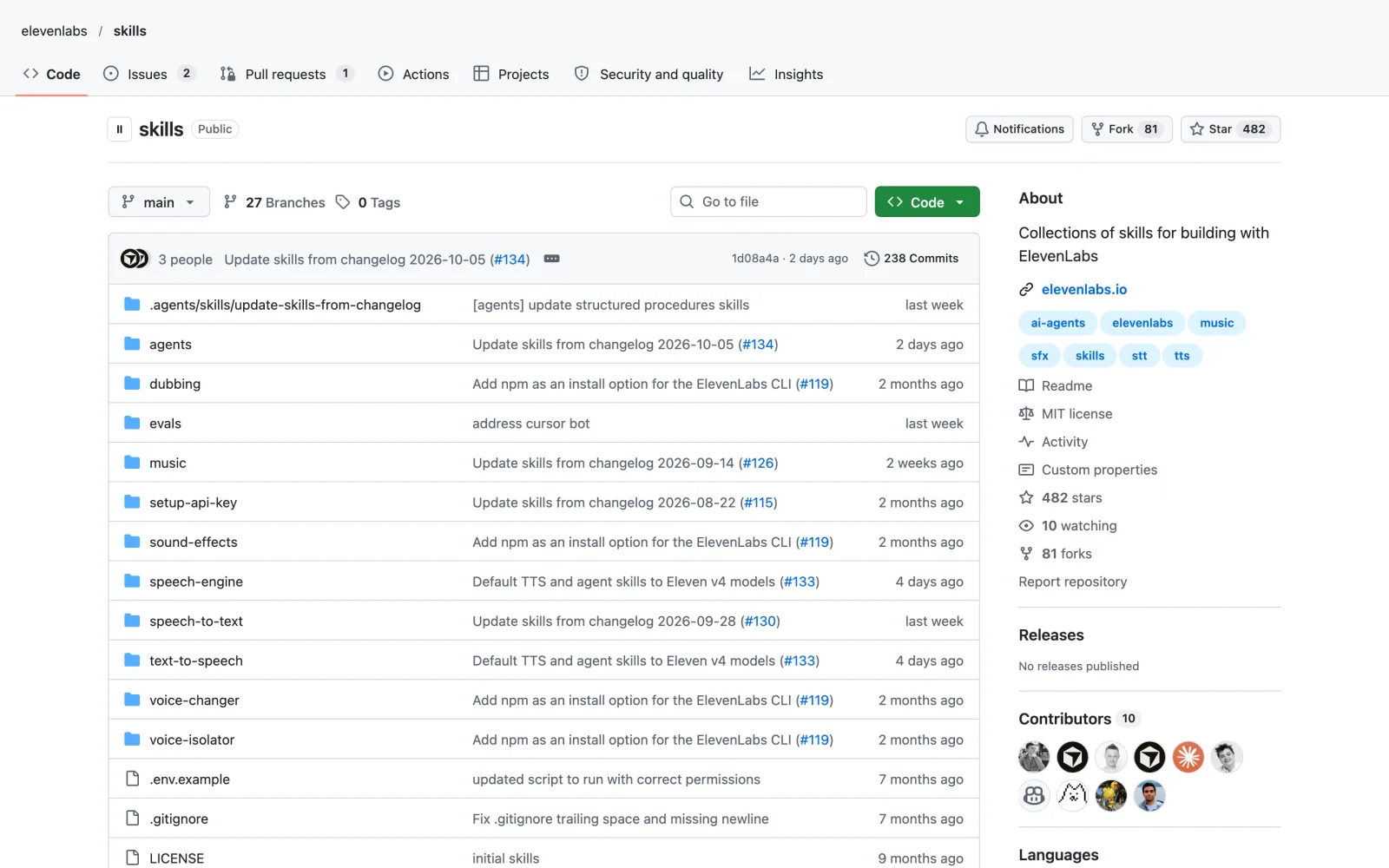Open the Code tab

click(x=52, y=74)
